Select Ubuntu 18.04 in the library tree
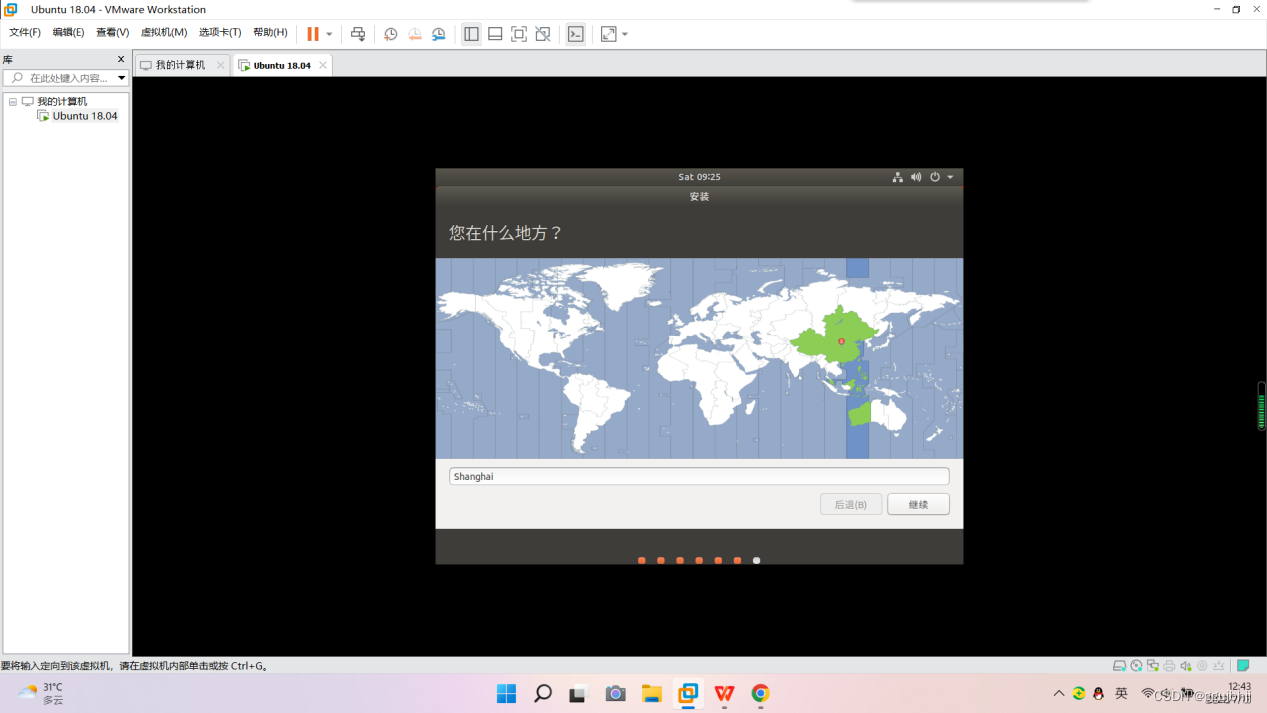Image resolution: width=1267 pixels, height=713 pixels. 85,116
